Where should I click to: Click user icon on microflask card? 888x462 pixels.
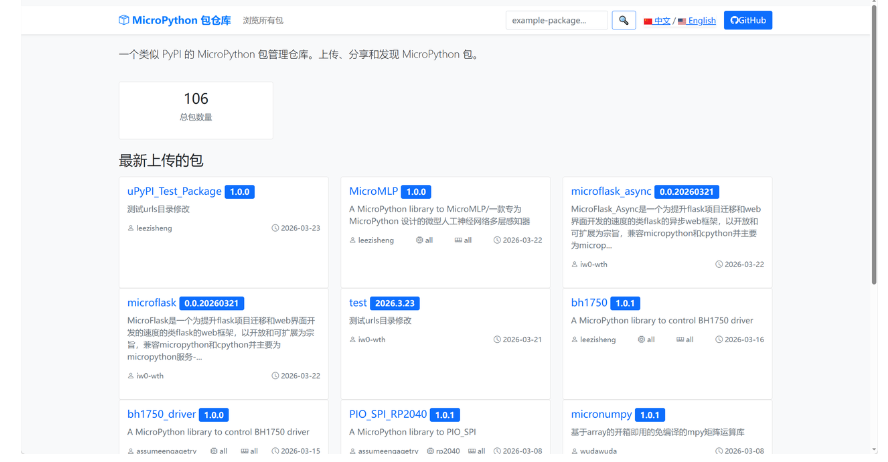click(x=130, y=376)
